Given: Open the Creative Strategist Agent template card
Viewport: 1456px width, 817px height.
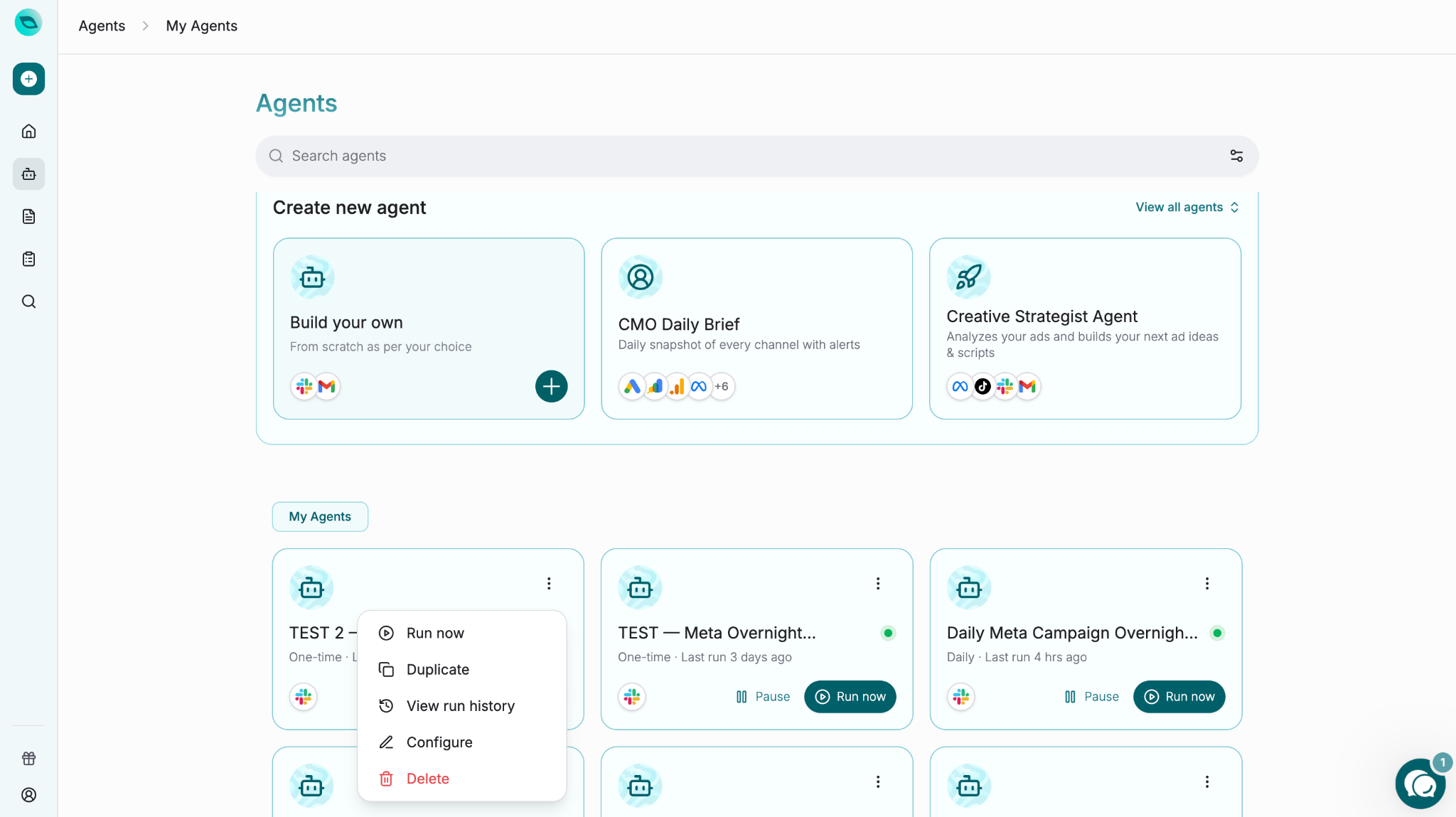Looking at the screenshot, I should [x=1085, y=329].
